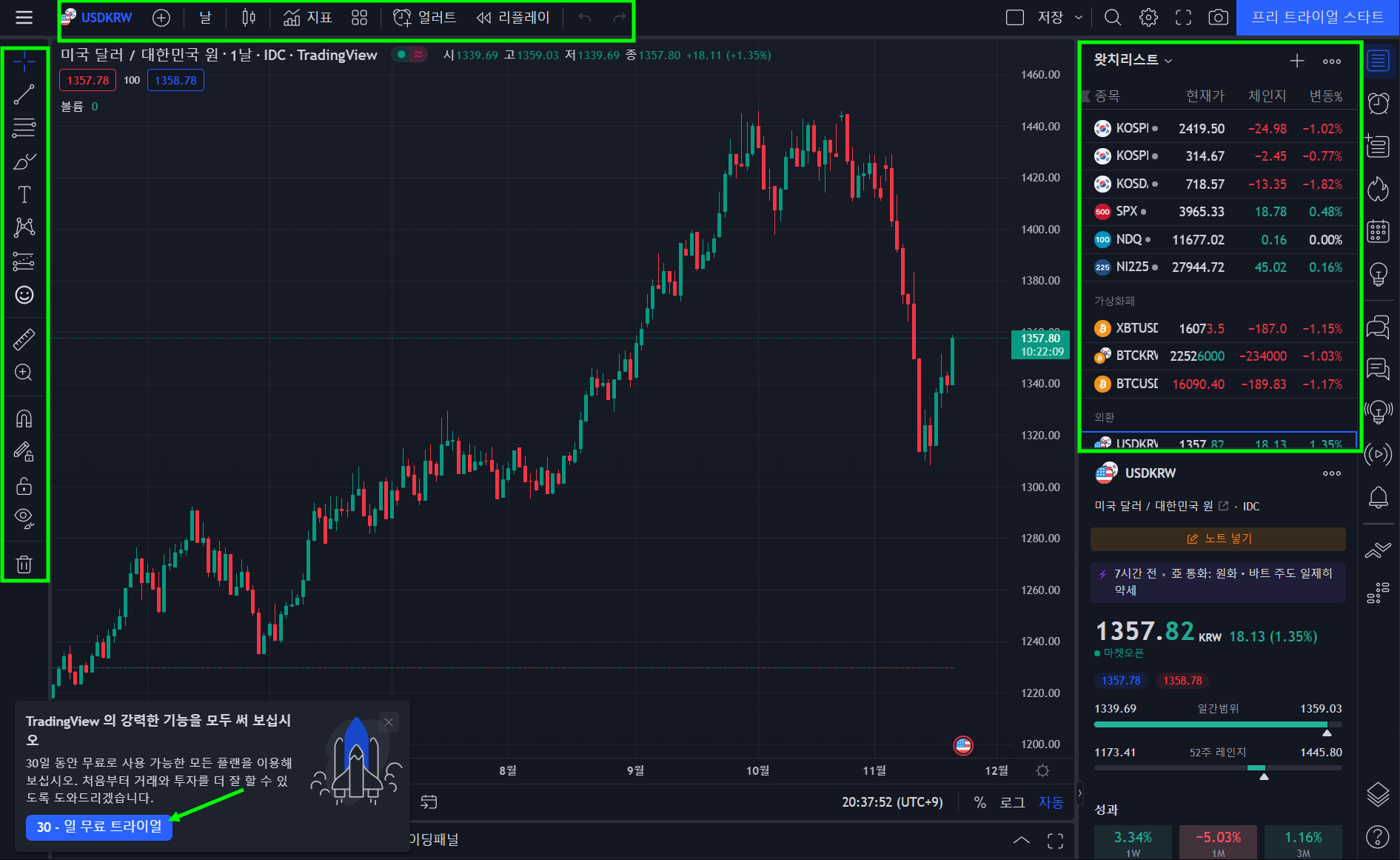This screenshot has width=1400, height=860.
Task: Select the NI225 watchlist row
Action: click(x=1219, y=267)
